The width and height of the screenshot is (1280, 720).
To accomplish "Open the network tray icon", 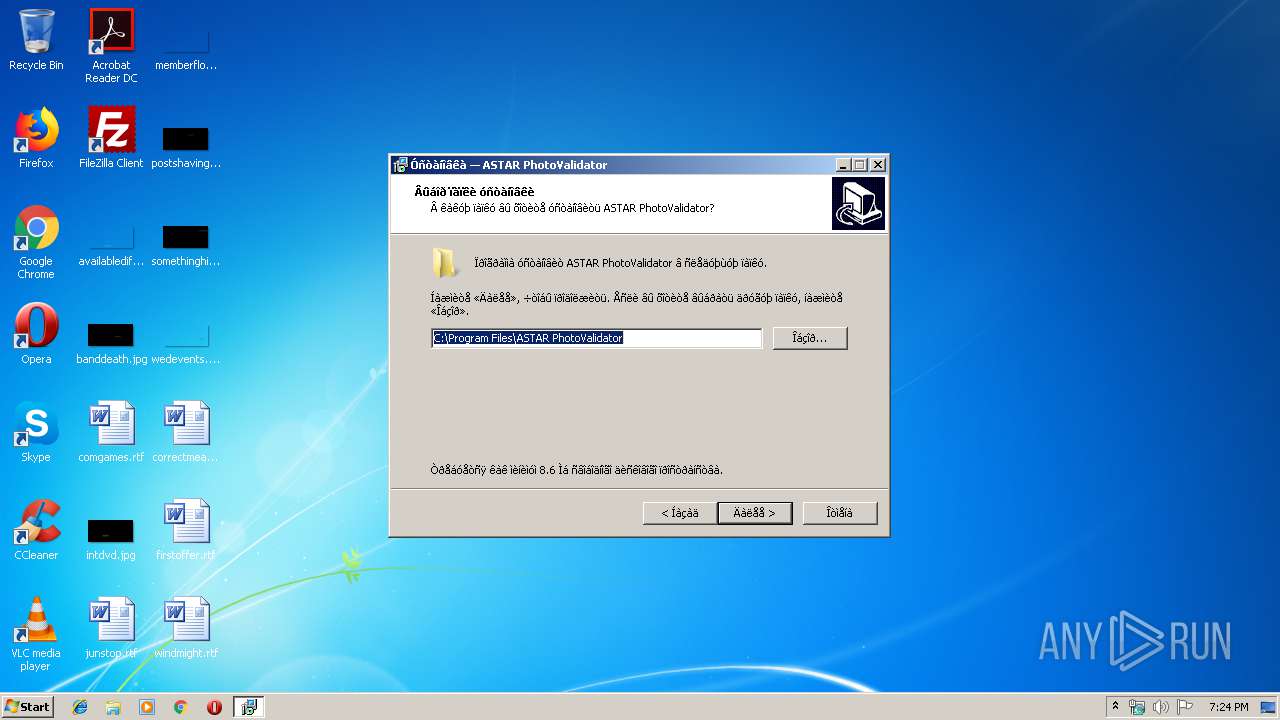I will (1137, 707).
